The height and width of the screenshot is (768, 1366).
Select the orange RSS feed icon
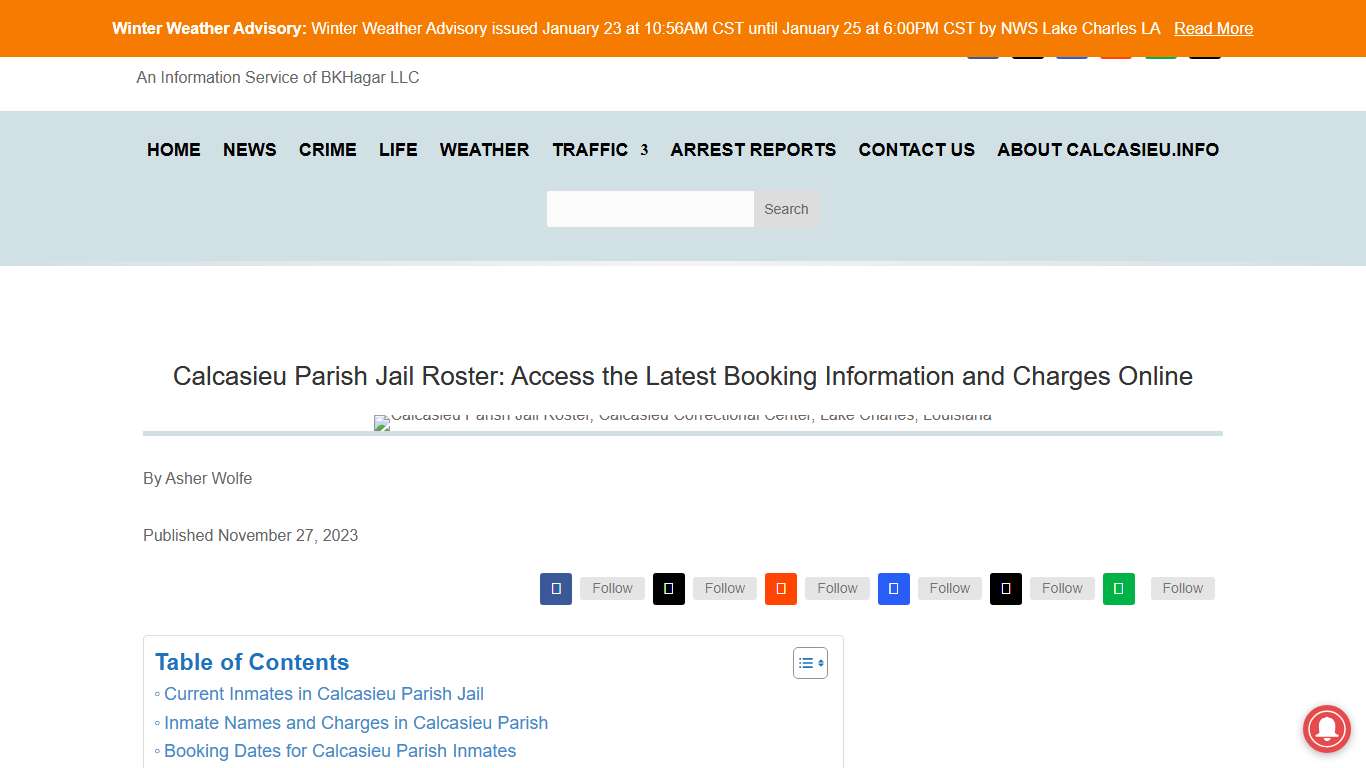click(781, 588)
